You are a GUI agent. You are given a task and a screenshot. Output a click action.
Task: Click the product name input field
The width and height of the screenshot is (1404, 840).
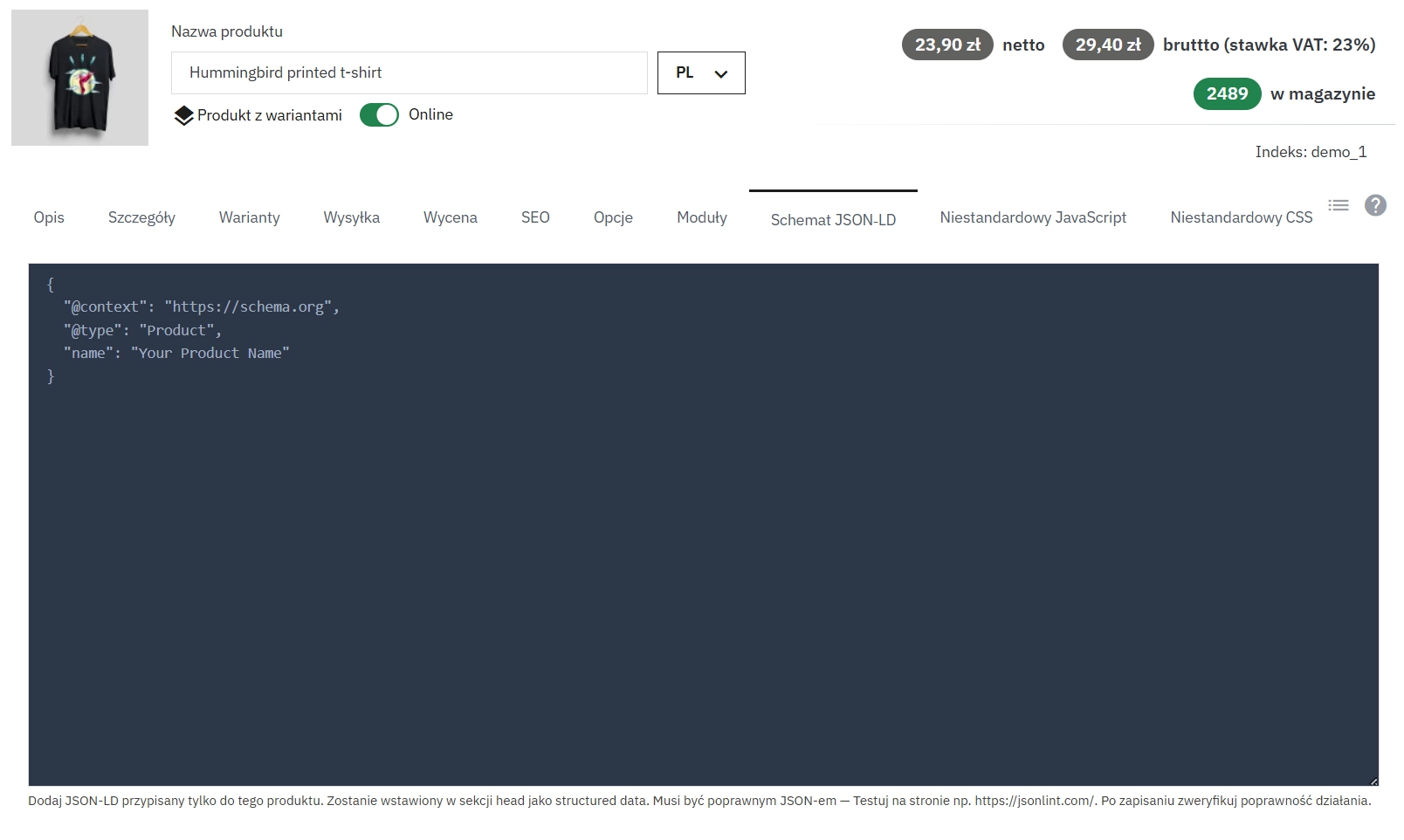click(x=410, y=72)
